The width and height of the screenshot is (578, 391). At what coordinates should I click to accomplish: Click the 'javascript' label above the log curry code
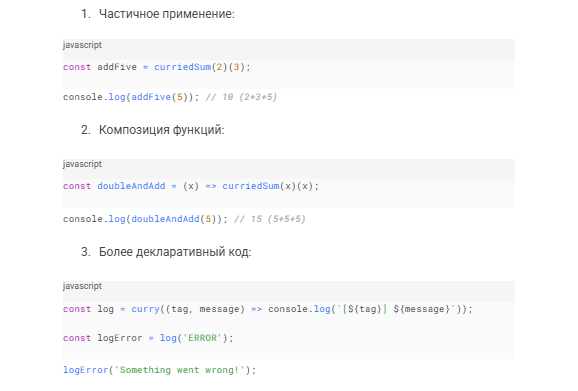pyautogui.click(x=82, y=286)
